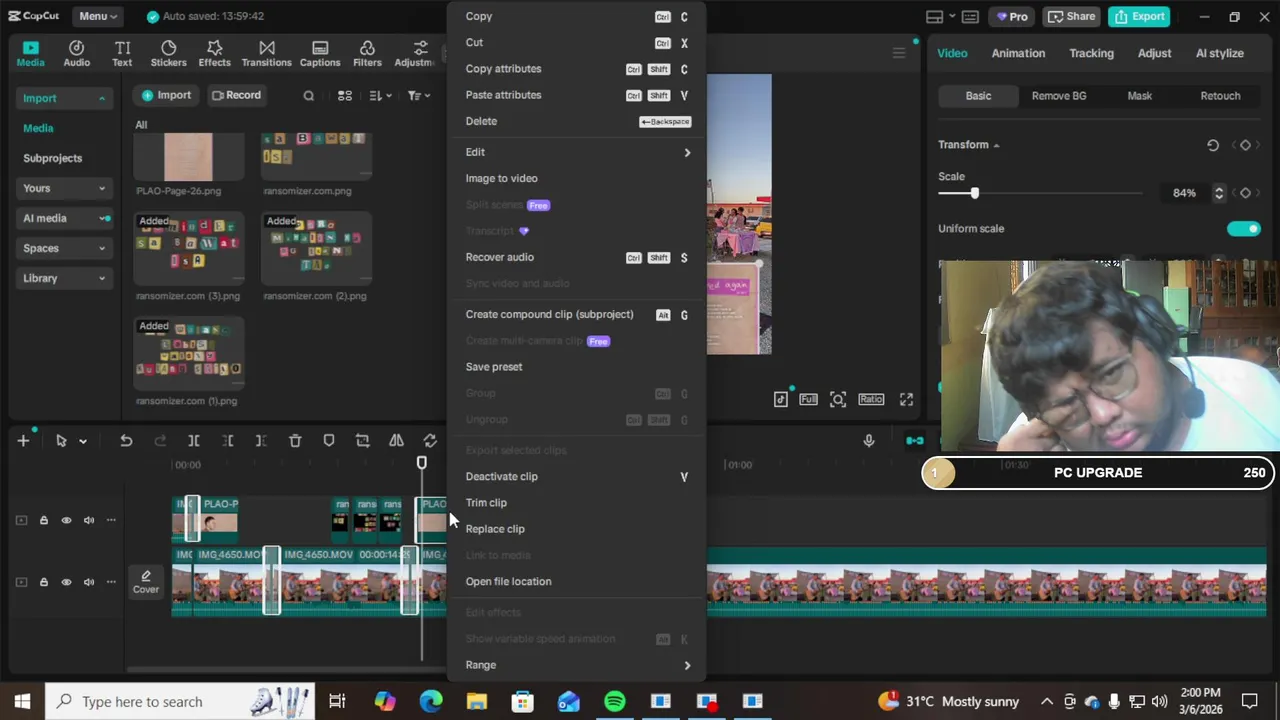Click the plus add-track icon
Viewport: 1280px width, 720px height.
[23, 441]
